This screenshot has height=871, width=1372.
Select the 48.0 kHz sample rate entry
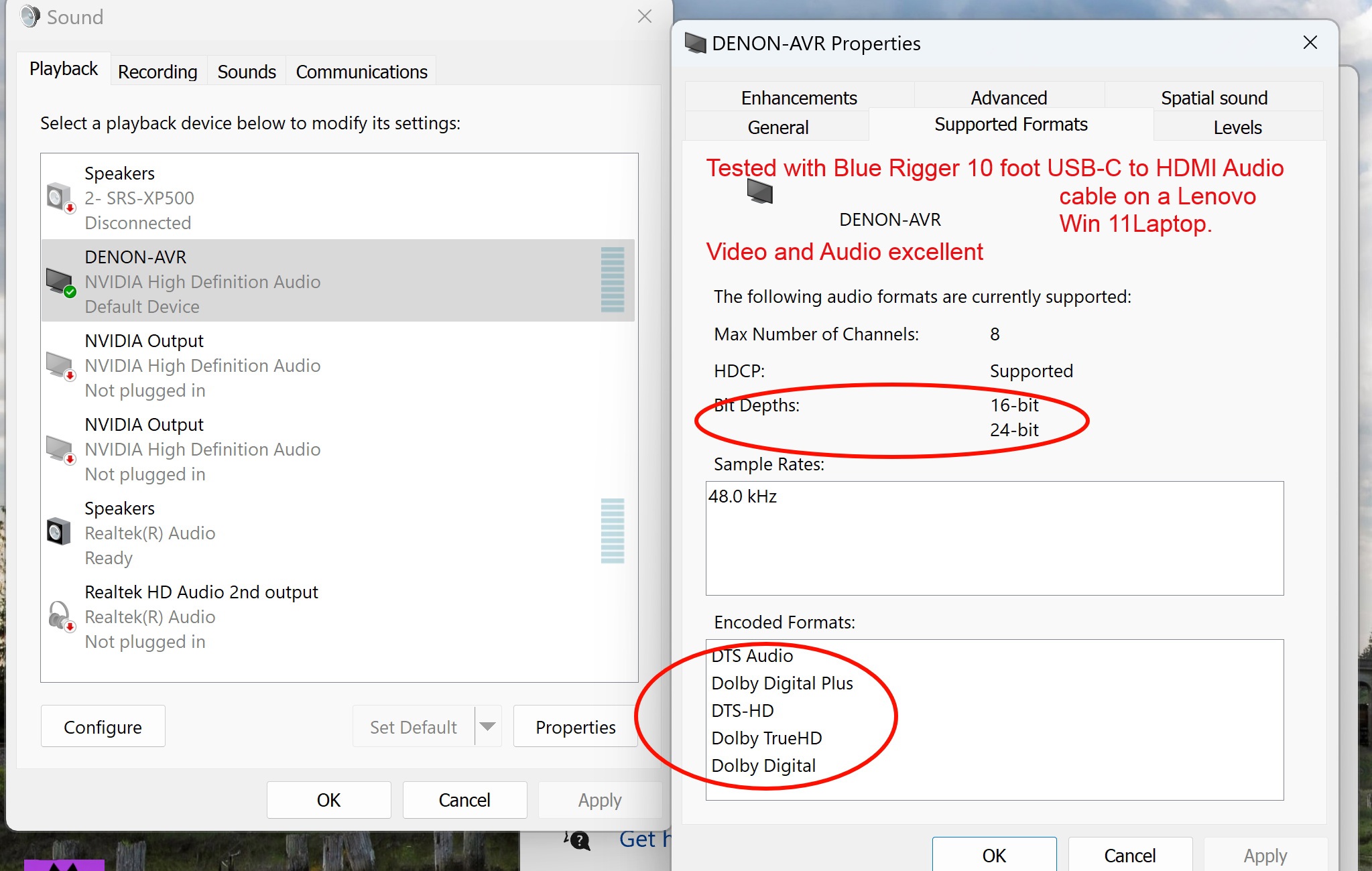pyautogui.click(x=743, y=496)
